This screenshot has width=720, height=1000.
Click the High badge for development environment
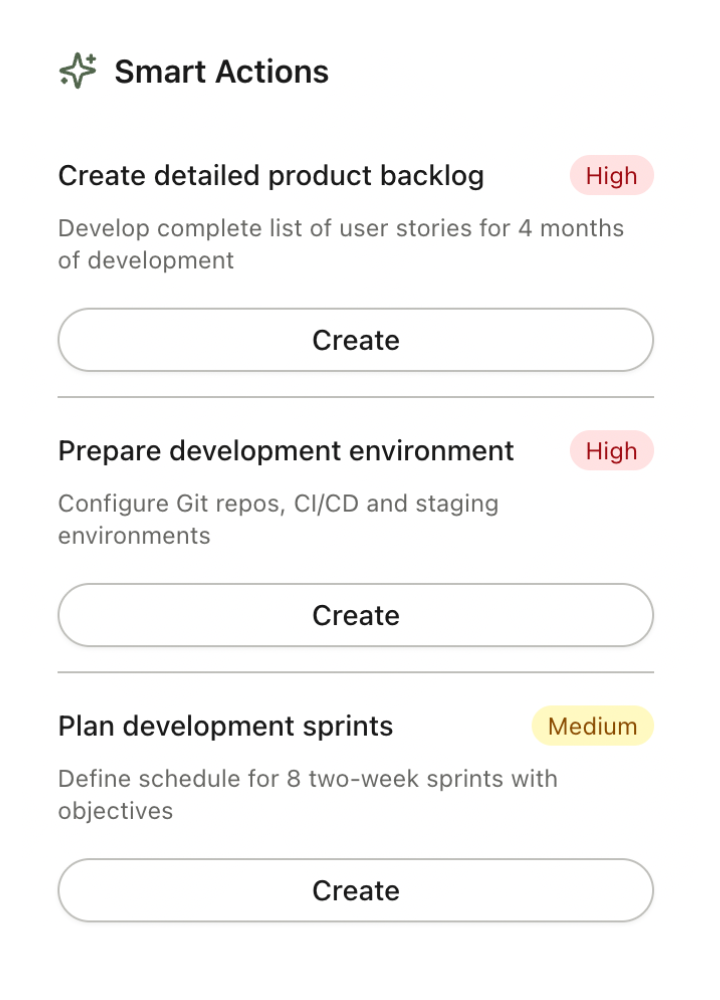coord(611,451)
